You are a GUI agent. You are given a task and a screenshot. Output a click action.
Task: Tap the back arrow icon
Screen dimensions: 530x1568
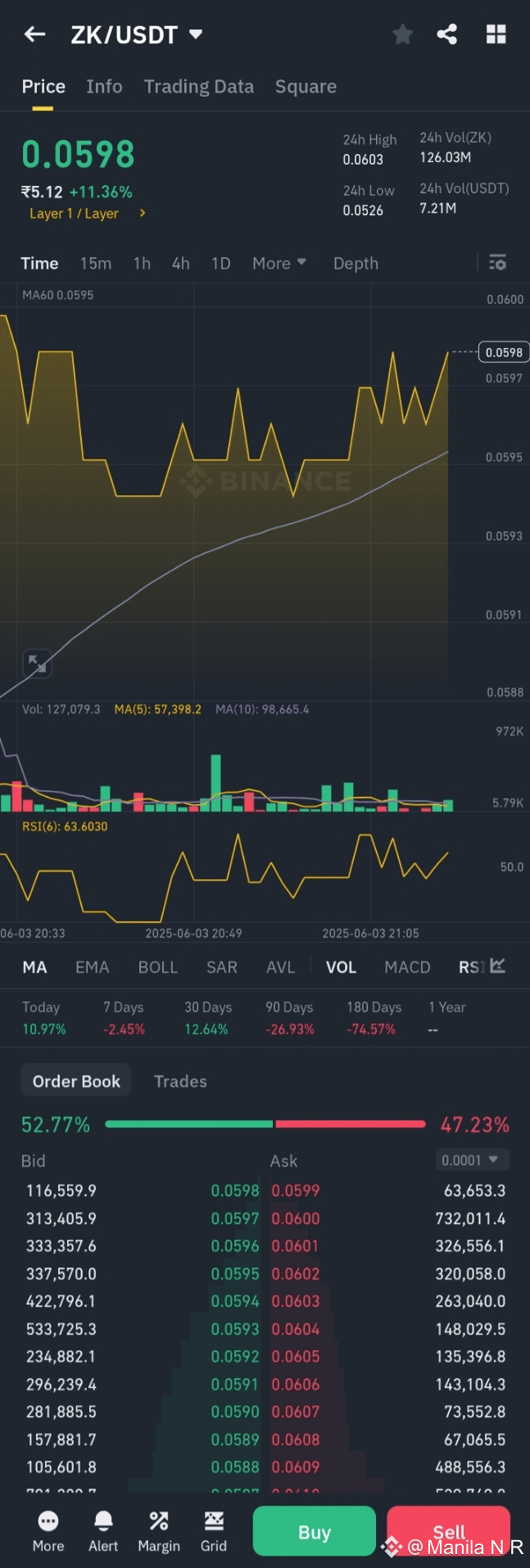pos(34,34)
